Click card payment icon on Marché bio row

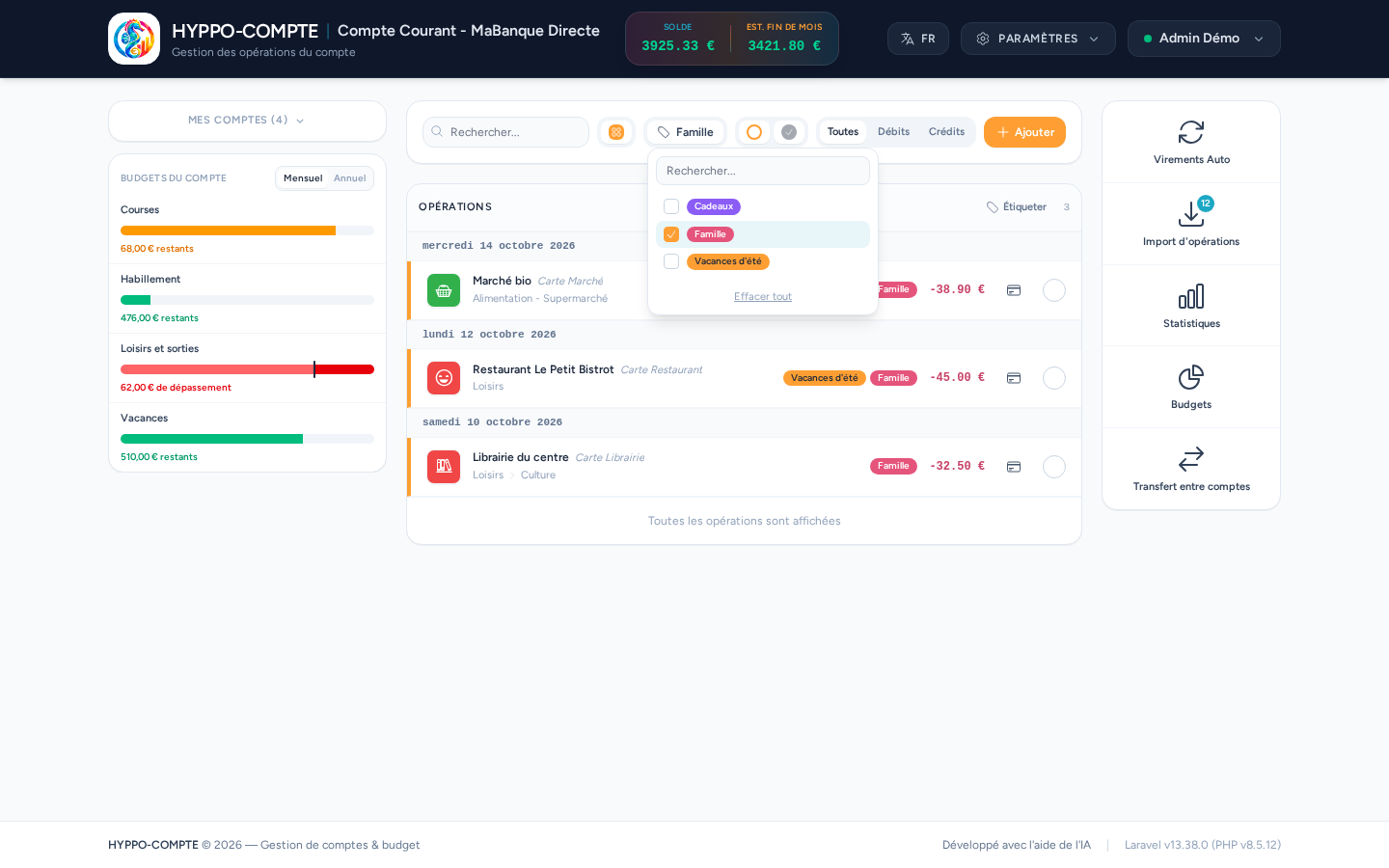(x=1014, y=290)
